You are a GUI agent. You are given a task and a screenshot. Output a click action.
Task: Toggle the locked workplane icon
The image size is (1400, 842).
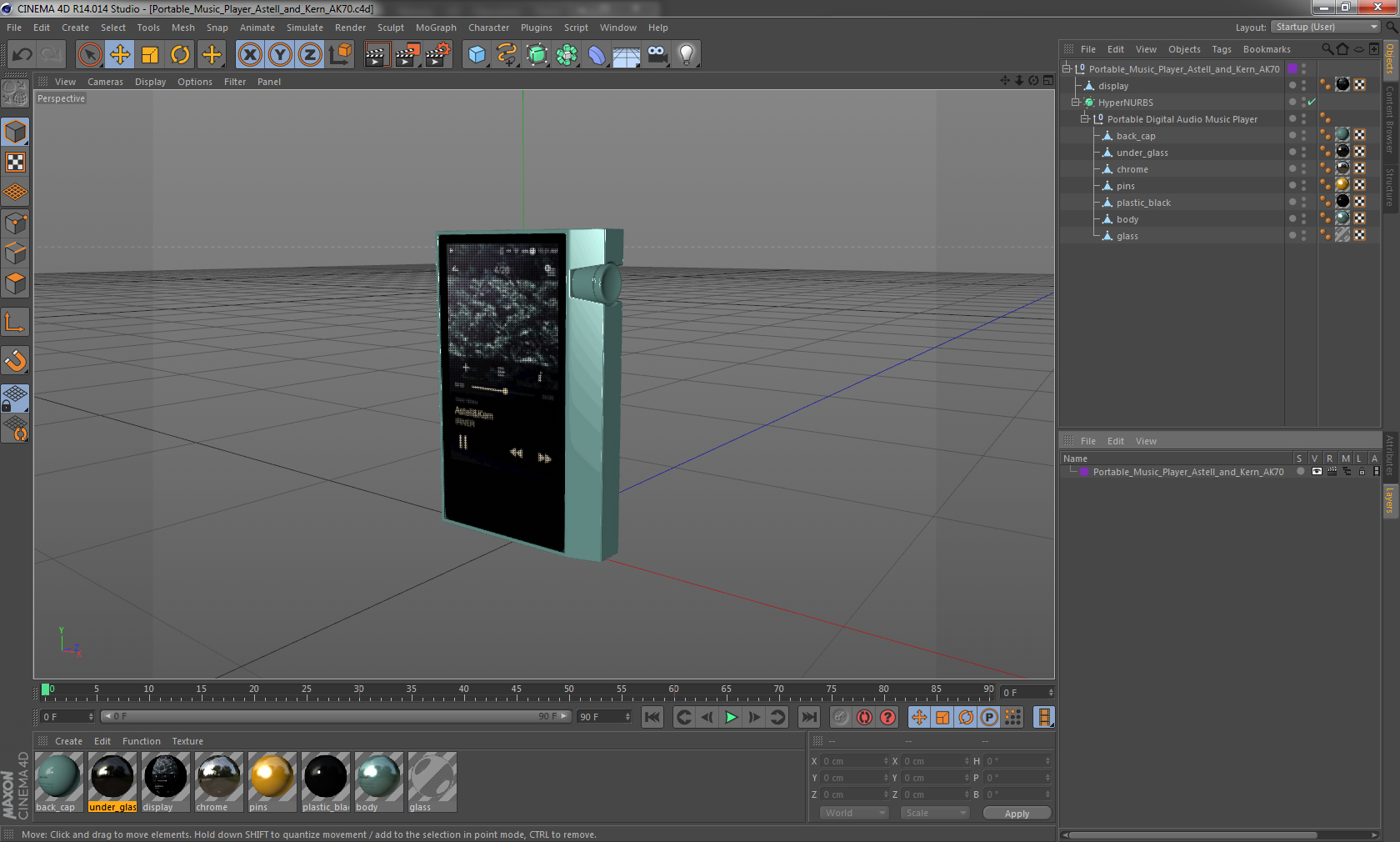pos(16,398)
